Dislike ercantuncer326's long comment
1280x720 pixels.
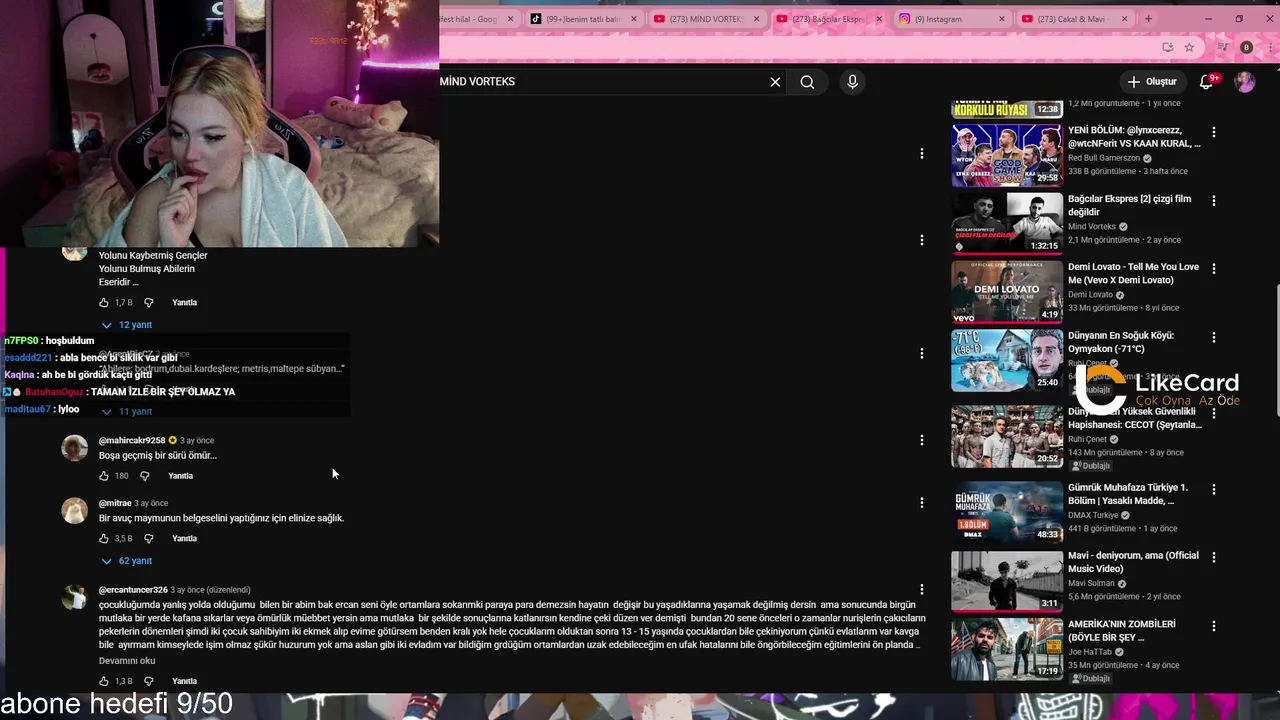tap(149, 681)
